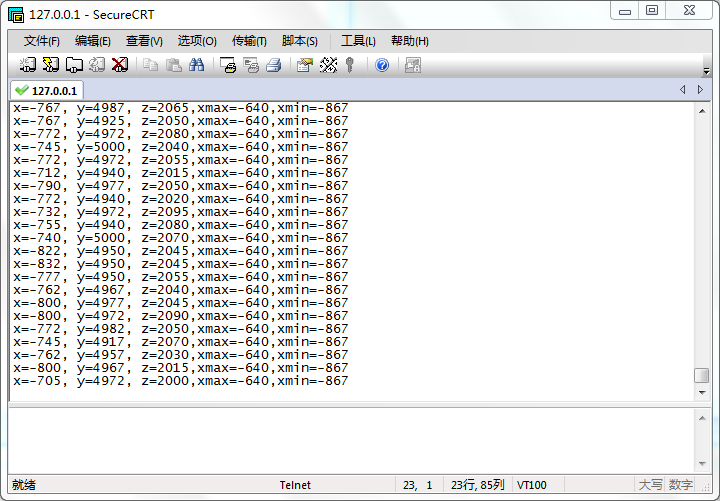Image resolution: width=720 pixels, height=501 pixels.
Task: Open Session Options toolbar icon
Action: point(304,65)
